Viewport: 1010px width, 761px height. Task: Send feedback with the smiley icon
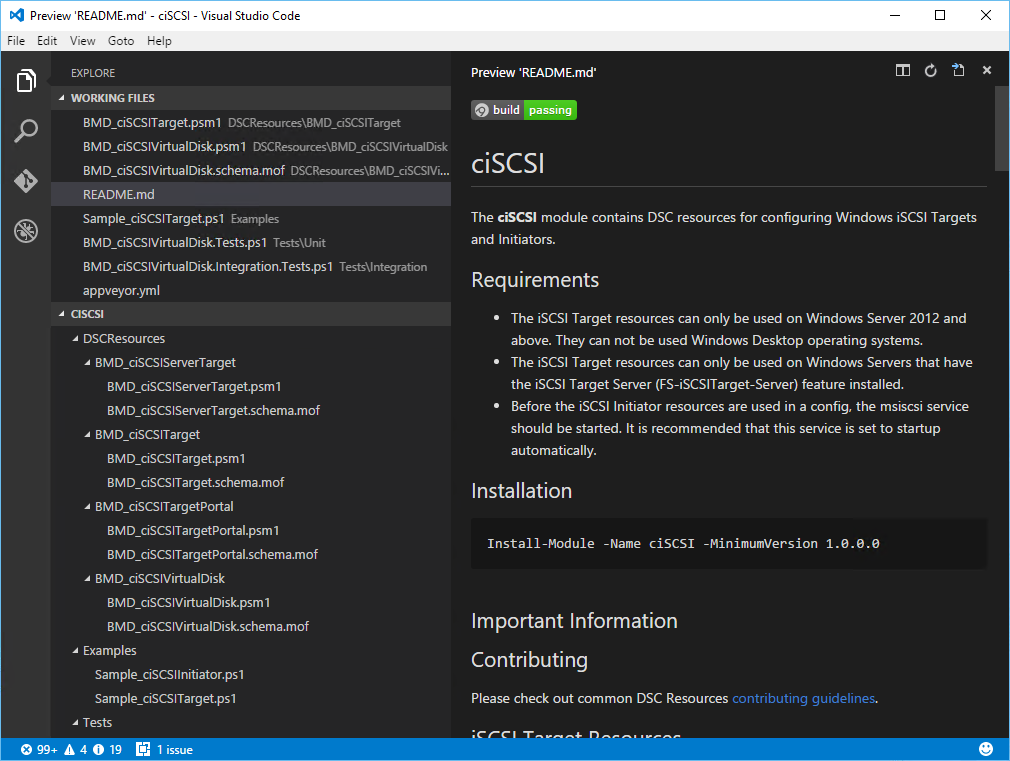point(986,749)
